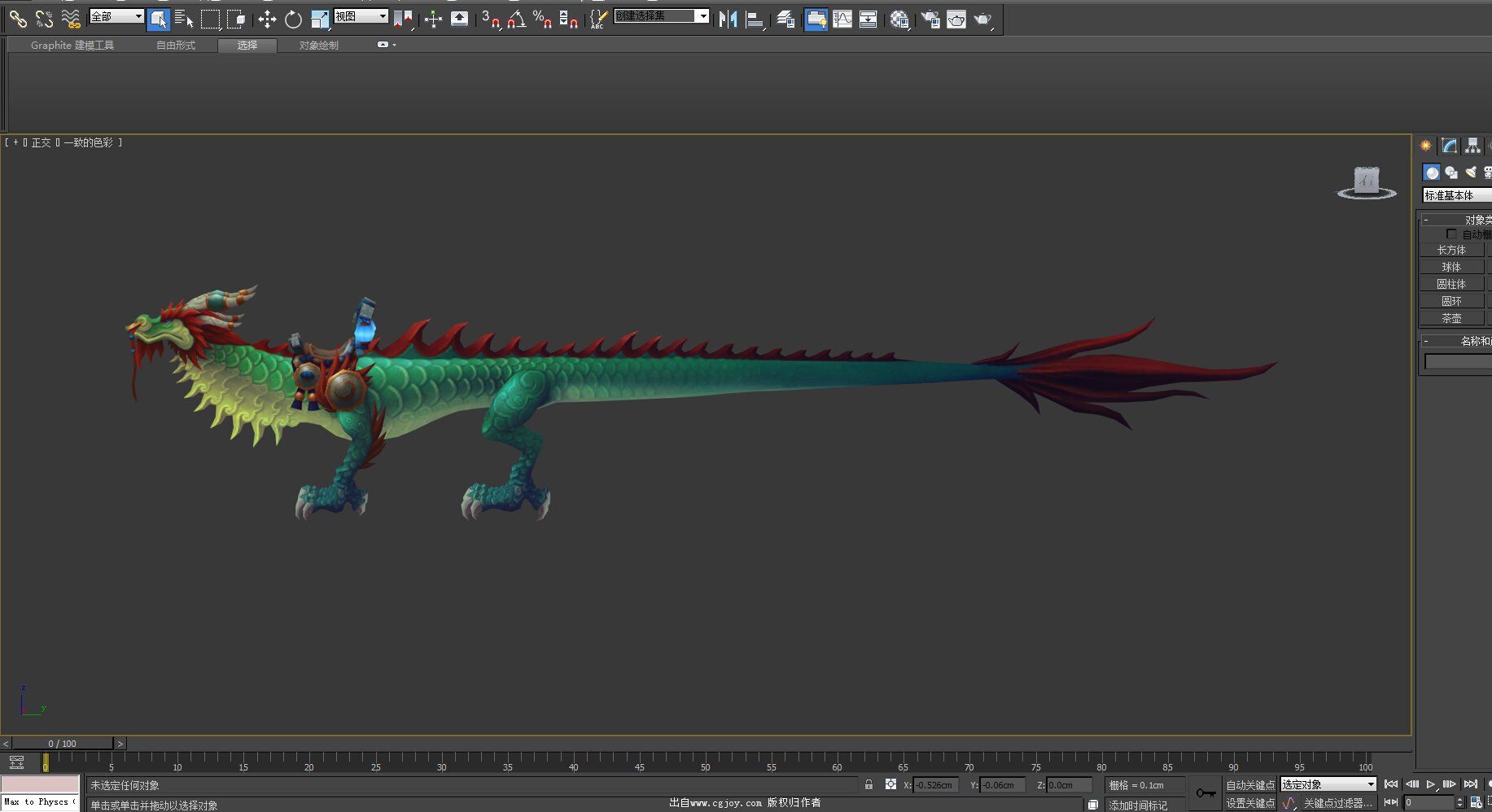The height and width of the screenshot is (812, 1492).
Task: Pick the Select and Scale tool
Action: [x=320, y=19]
